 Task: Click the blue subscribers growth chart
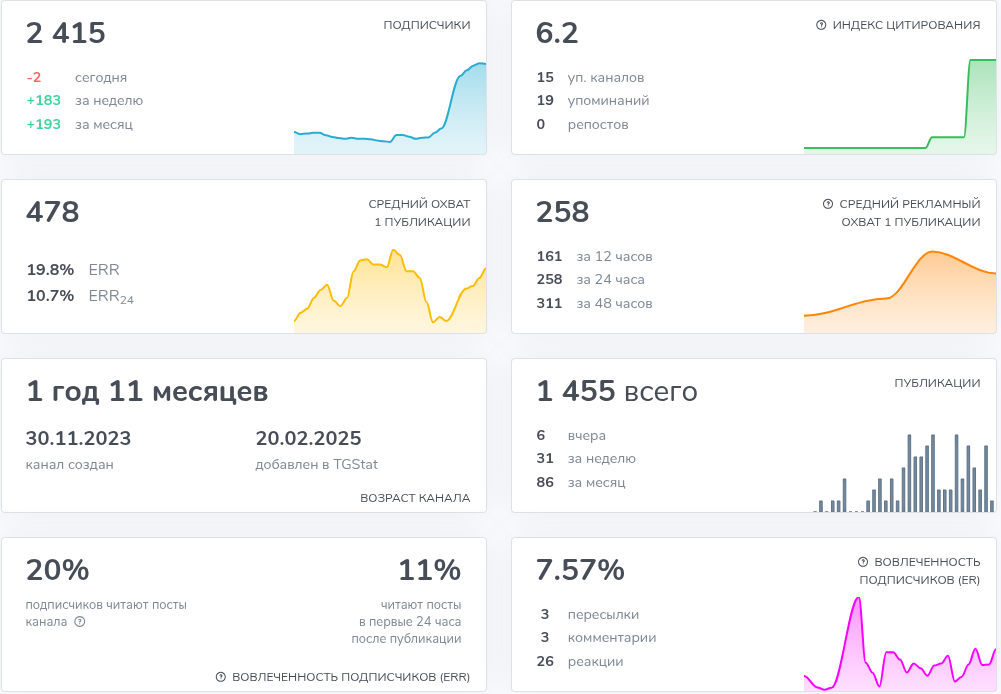point(390,110)
